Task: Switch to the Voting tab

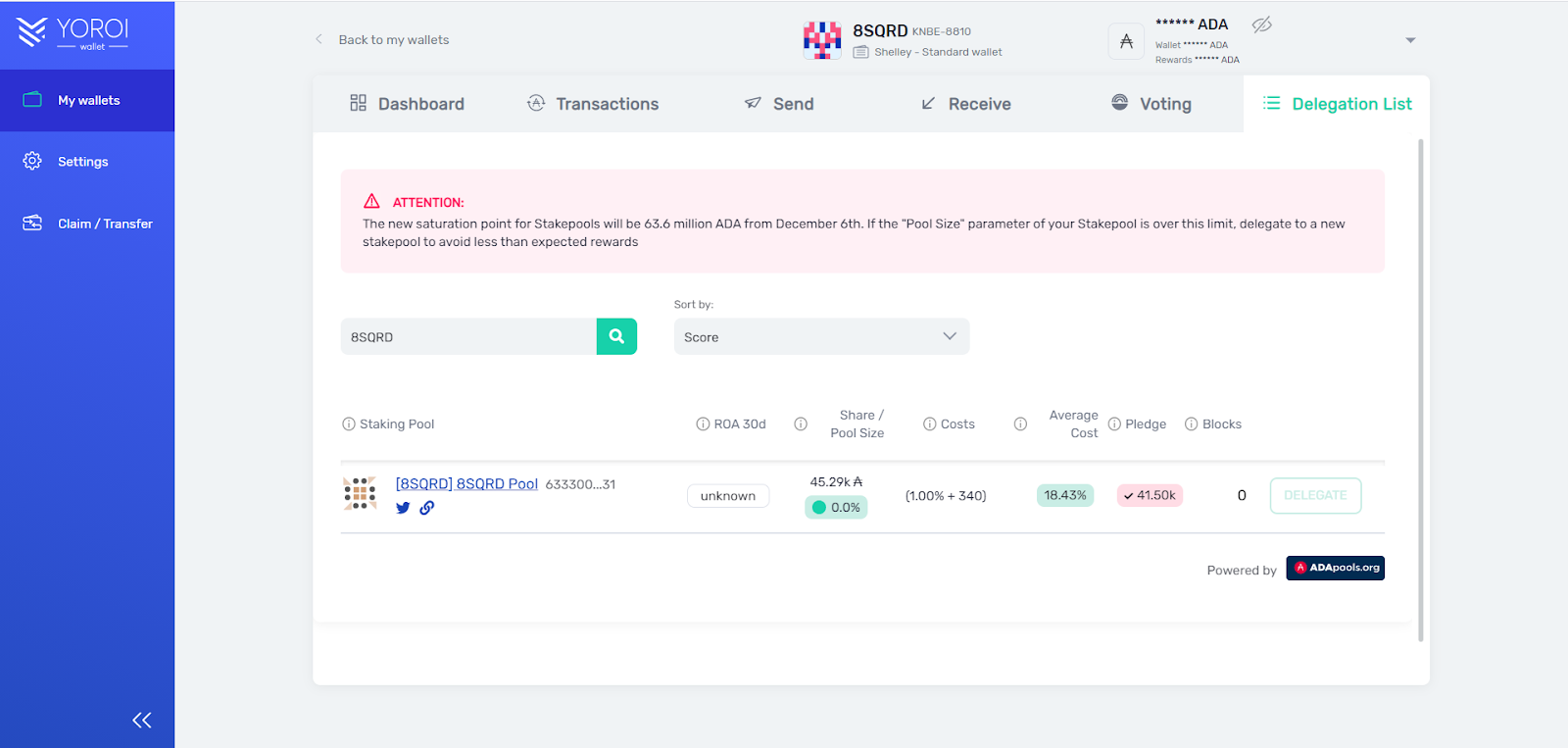Action: click(x=1151, y=104)
